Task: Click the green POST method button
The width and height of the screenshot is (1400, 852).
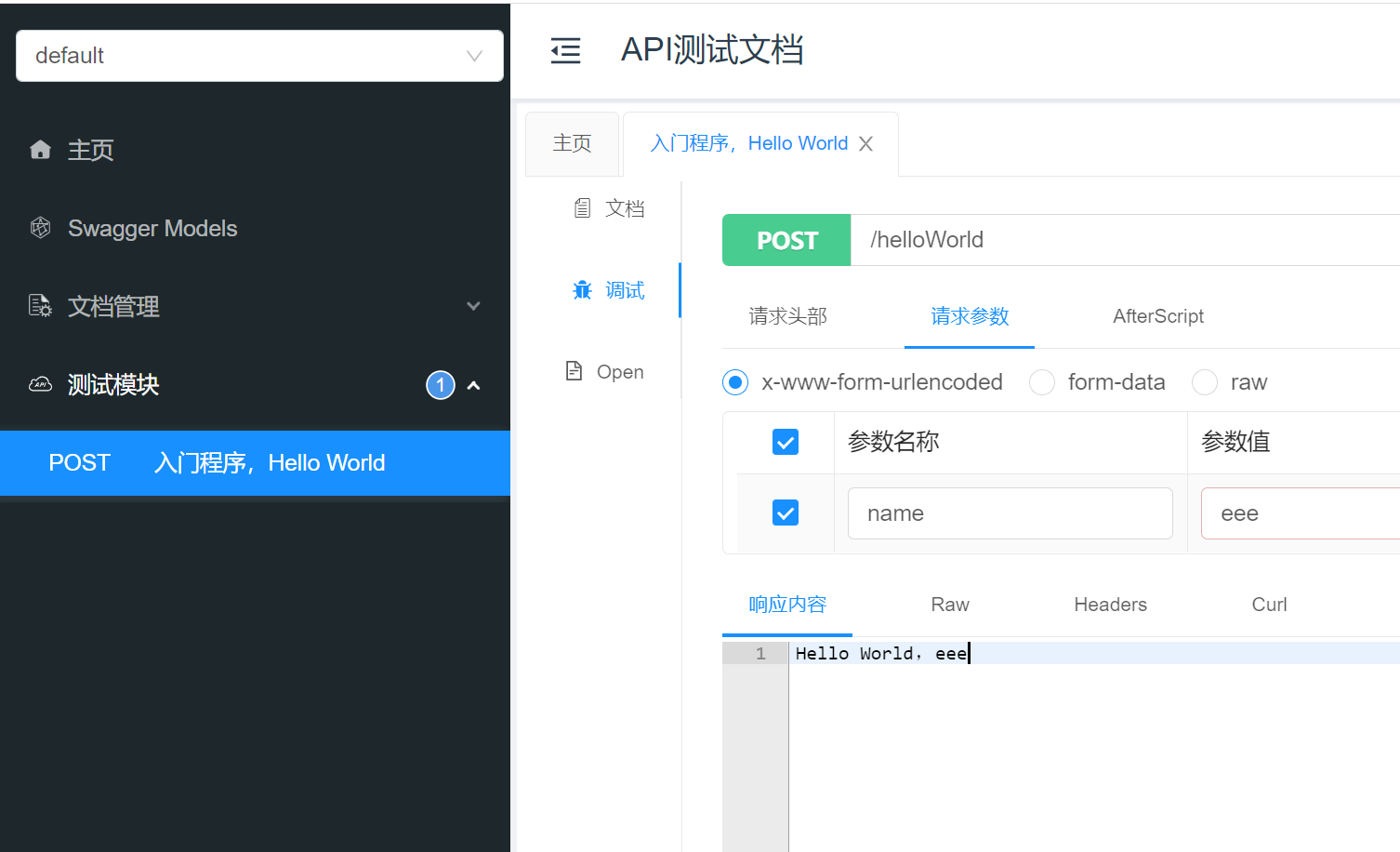Action: [x=786, y=240]
